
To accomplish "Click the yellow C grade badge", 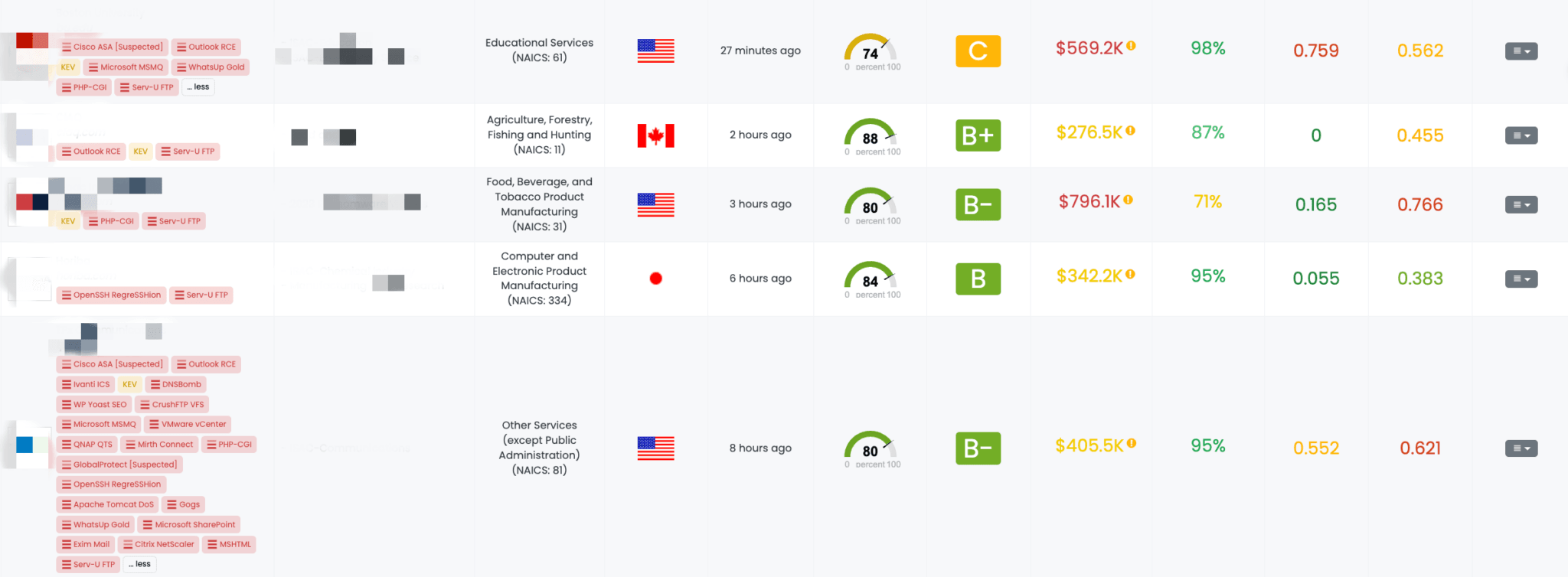I will [x=978, y=51].
